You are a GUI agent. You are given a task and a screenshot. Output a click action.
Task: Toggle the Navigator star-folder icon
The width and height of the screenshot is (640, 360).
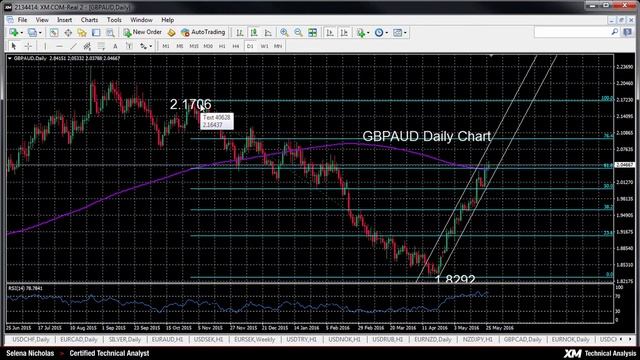click(x=82, y=32)
